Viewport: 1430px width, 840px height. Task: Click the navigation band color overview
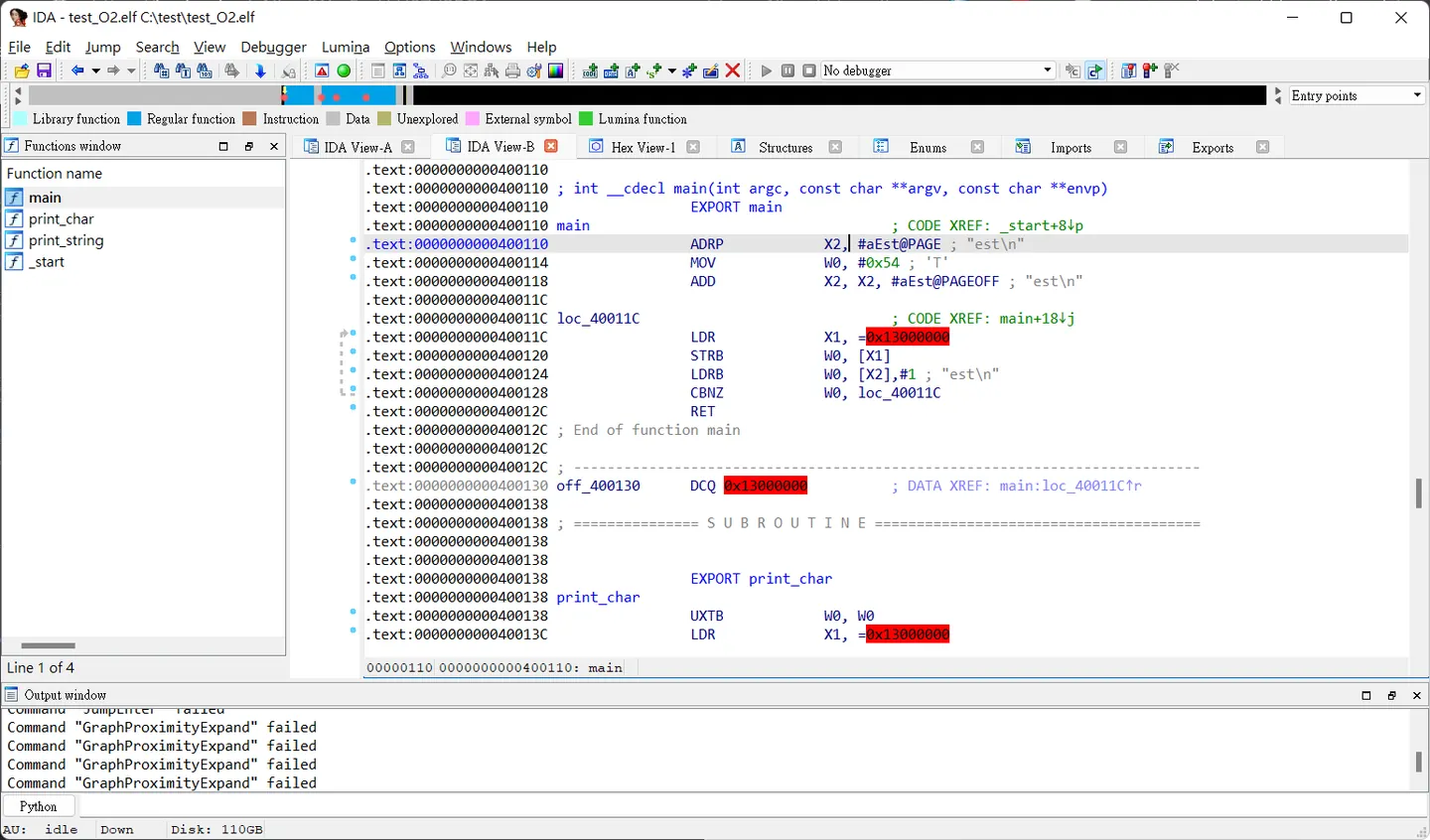click(x=650, y=95)
